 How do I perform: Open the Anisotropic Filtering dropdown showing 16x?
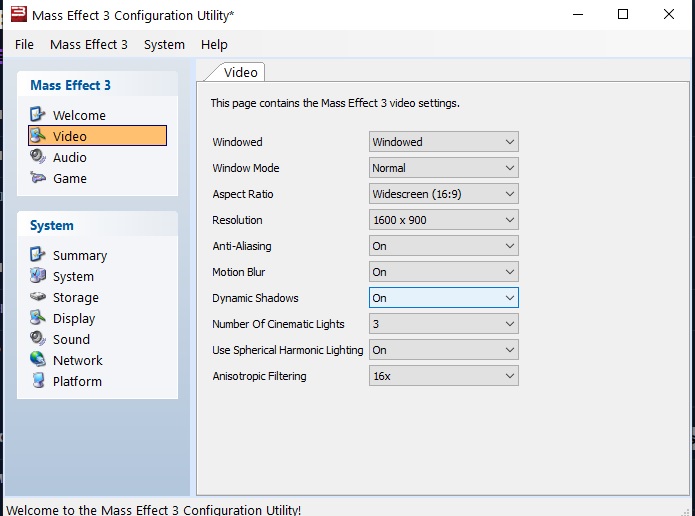pos(444,376)
